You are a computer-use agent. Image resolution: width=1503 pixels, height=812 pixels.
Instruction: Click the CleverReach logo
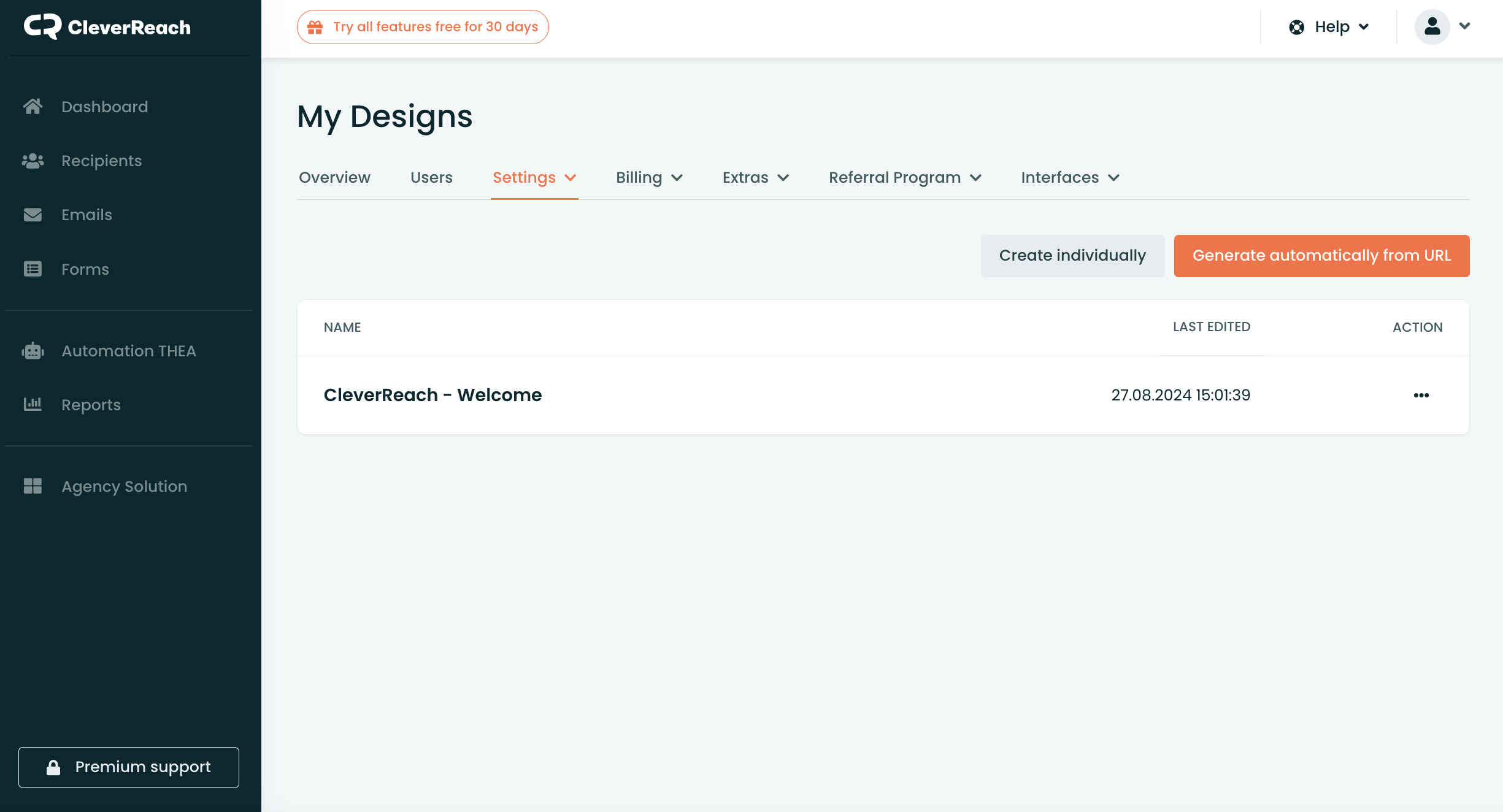[107, 26]
